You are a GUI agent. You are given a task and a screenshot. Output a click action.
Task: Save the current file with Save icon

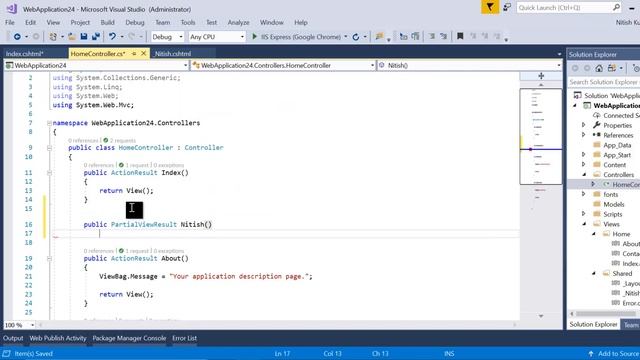coord(84,37)
